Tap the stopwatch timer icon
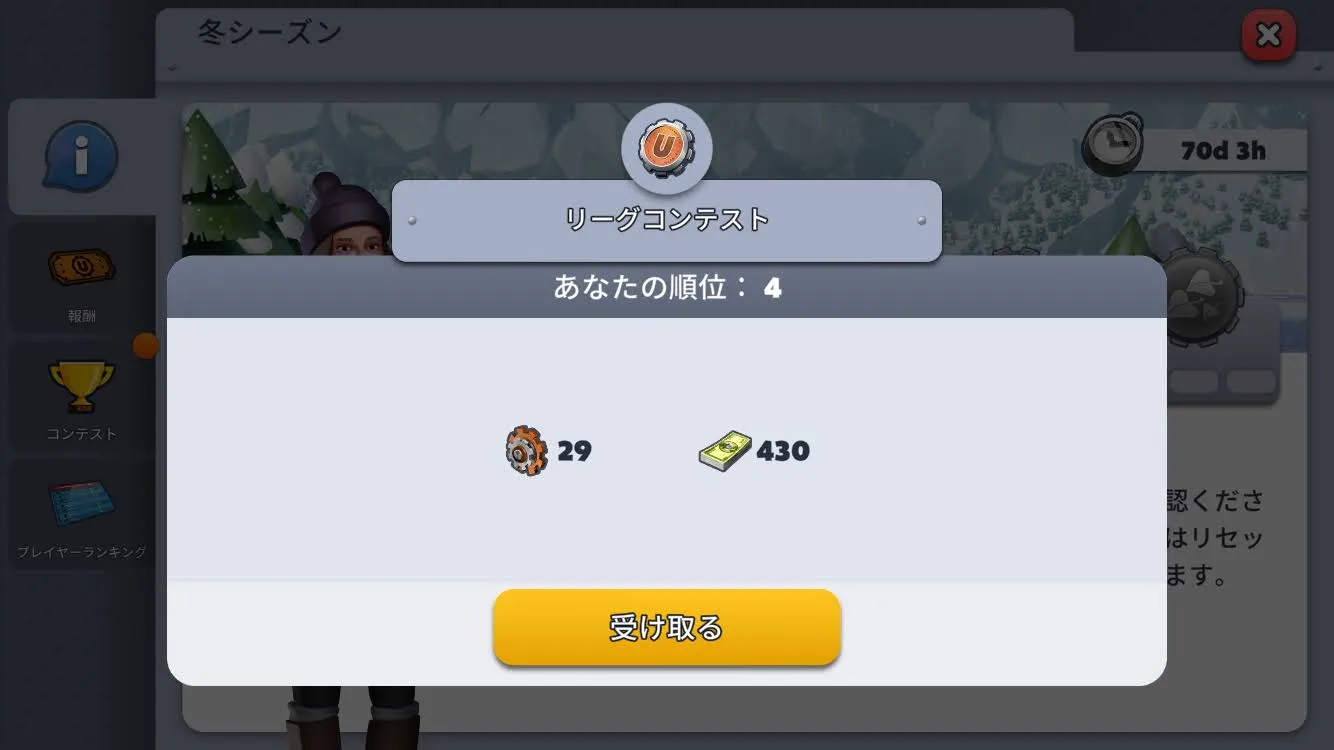Viewport: 1334px width, 750px height. pos(1112,147)
